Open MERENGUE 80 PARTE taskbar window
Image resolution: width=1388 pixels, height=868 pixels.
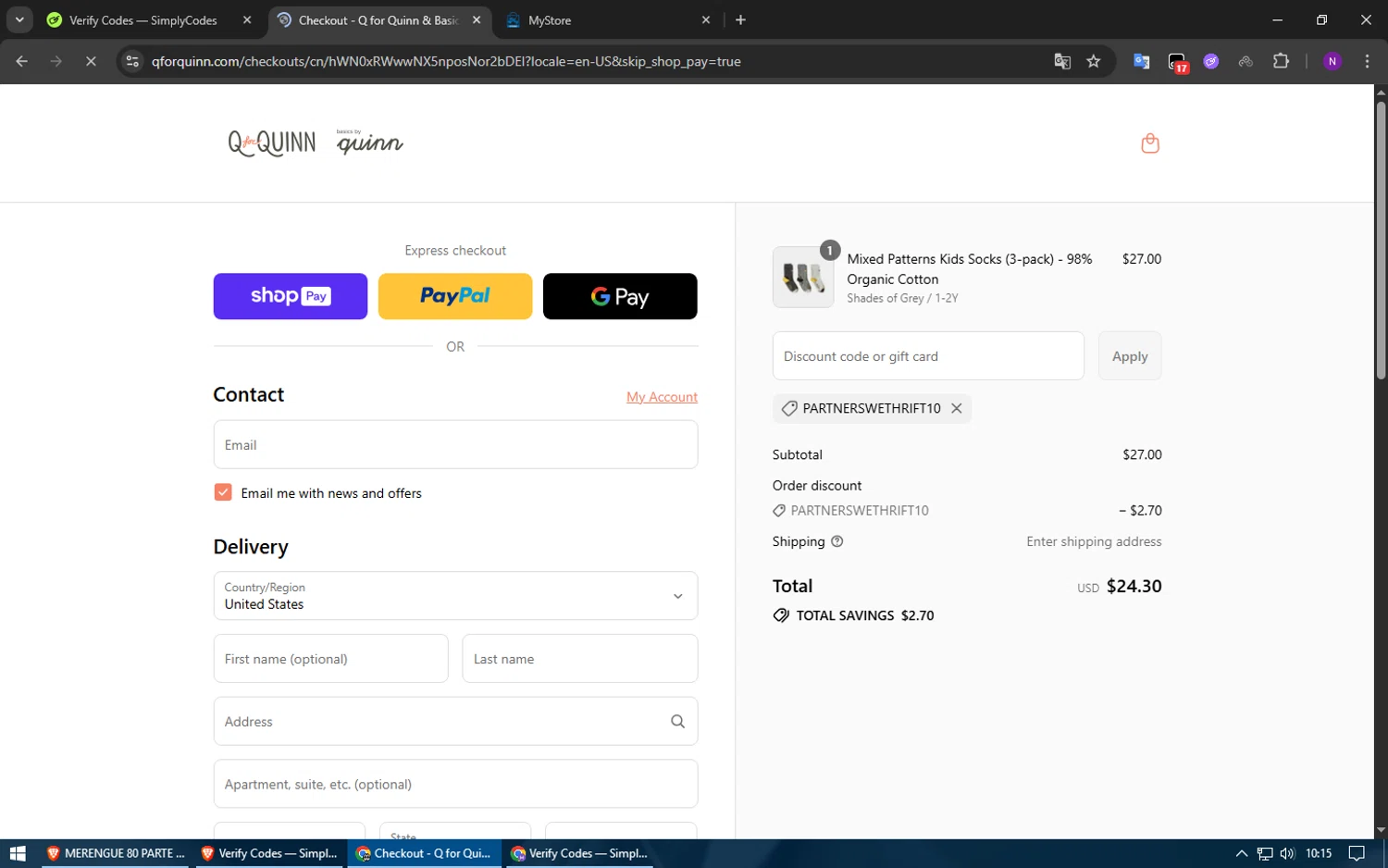[x=115, y=853]
